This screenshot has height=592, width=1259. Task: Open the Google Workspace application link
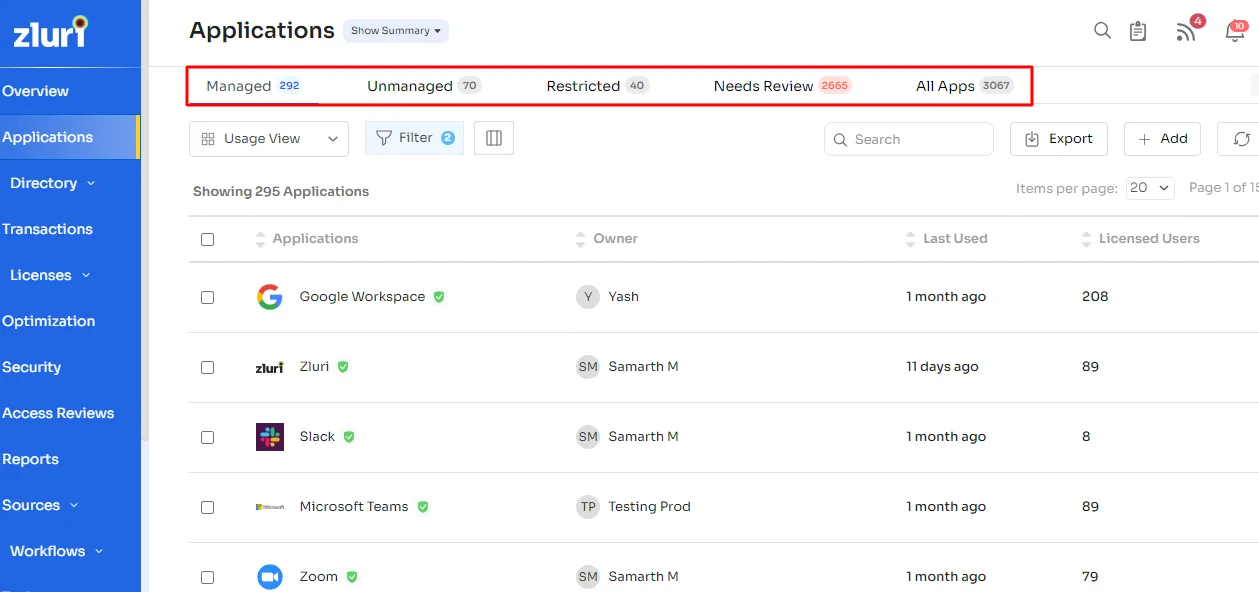coord(362,297)
